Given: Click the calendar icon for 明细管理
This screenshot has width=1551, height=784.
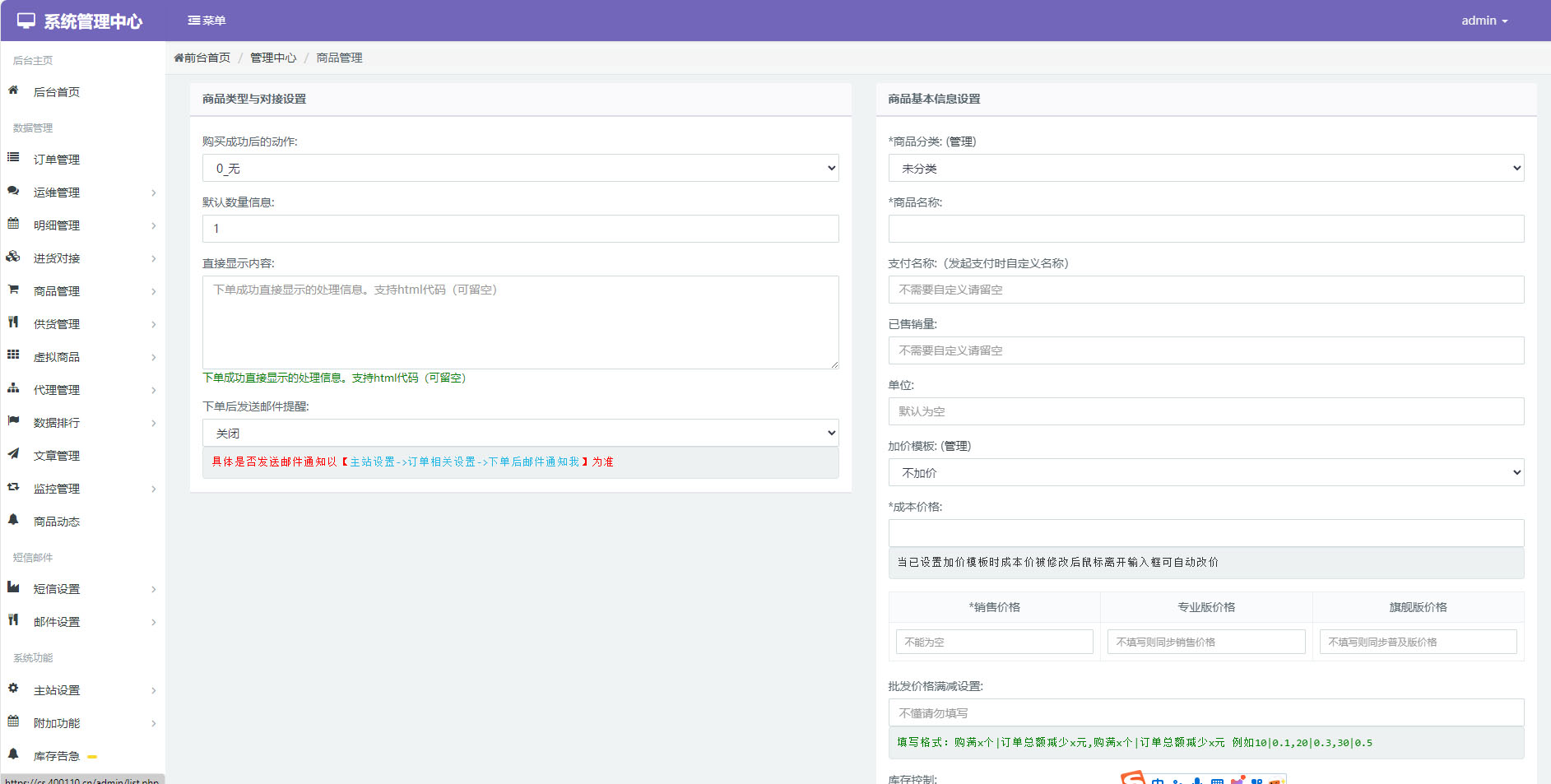Looking at the screenshot, I should [x=13, y=224].
